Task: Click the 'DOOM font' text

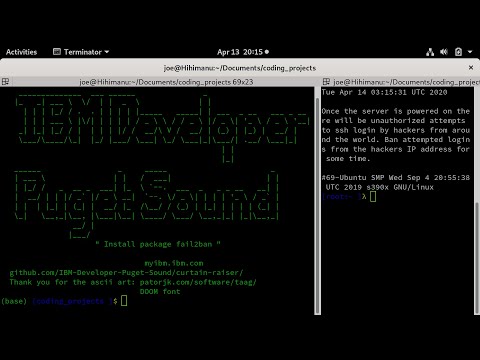Action: coord(160,292)
